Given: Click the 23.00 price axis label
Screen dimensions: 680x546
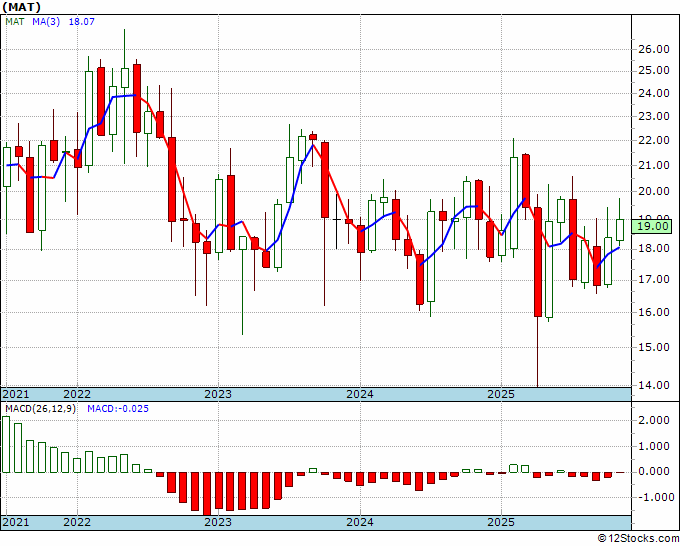Looking at the screenshot, I should click(x=654, y=116).
